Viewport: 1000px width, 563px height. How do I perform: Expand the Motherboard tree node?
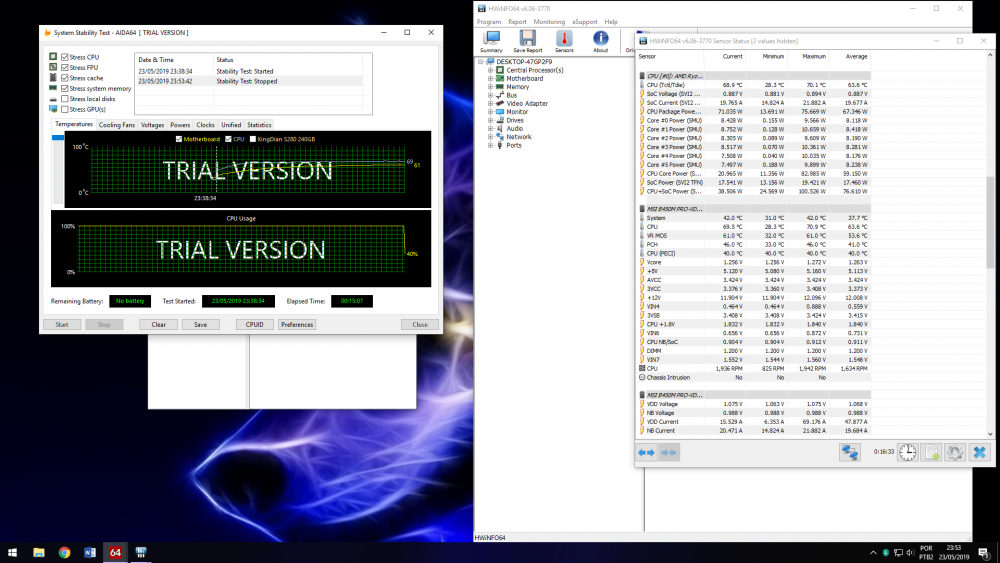point(490,79)
